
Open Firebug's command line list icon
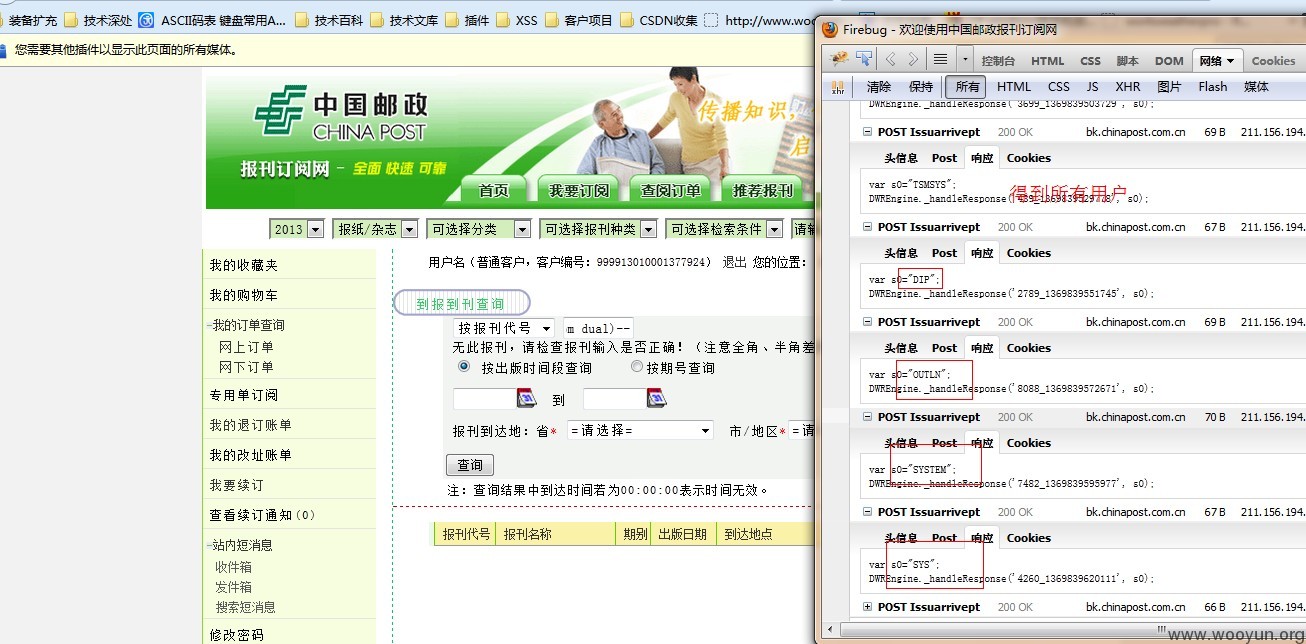[x=940, y=60]
